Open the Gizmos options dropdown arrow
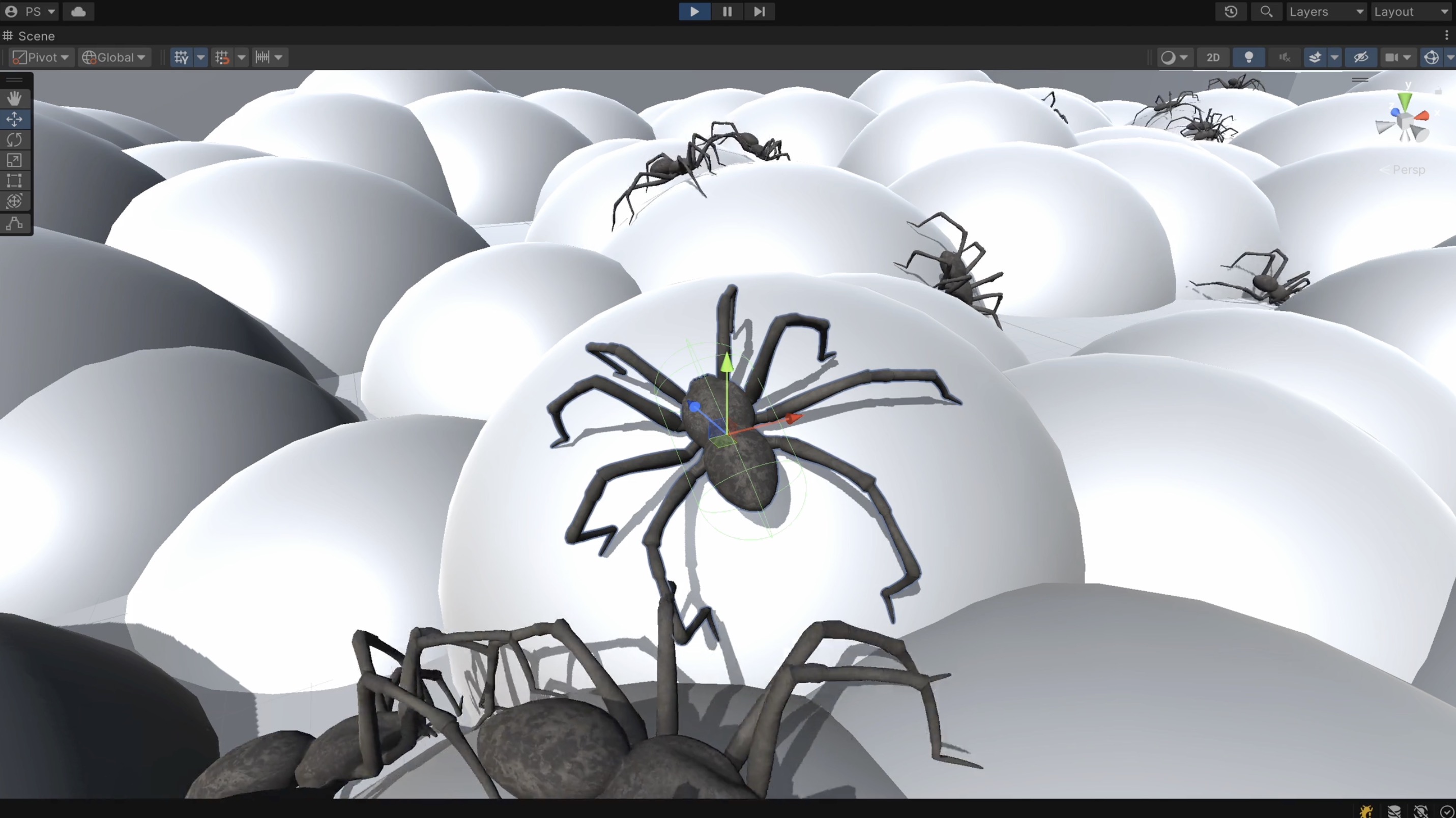Viewport: 1456px width, 818px height. tap(1450, 57)
